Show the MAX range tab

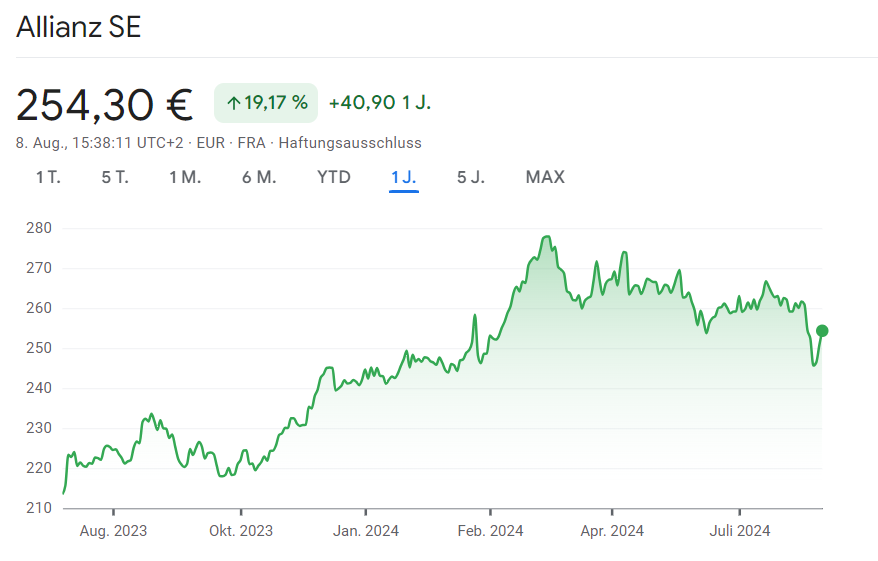point(545,177)
